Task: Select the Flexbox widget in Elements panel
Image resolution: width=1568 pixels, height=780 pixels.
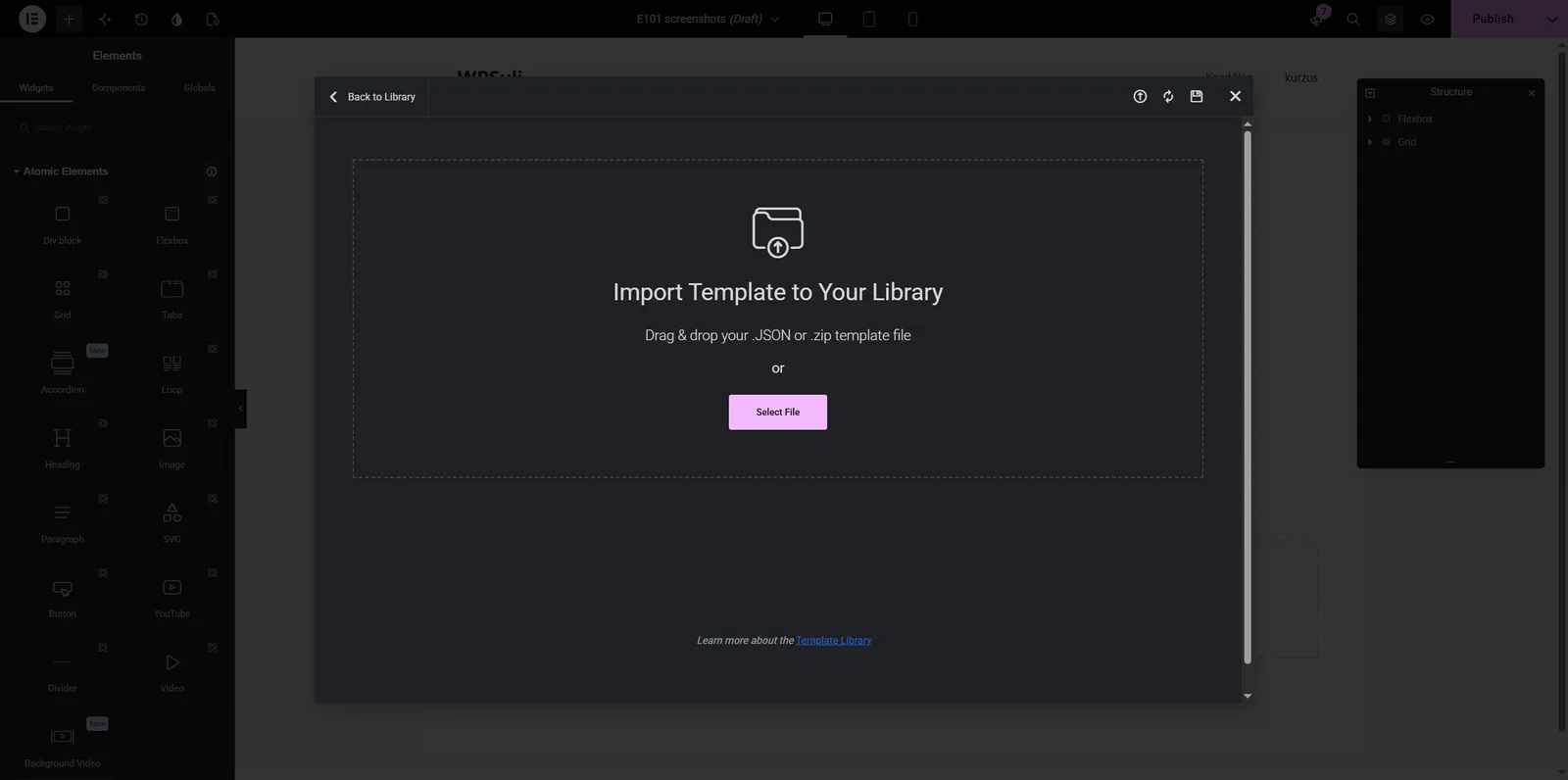Action: [x=172, y=223]
